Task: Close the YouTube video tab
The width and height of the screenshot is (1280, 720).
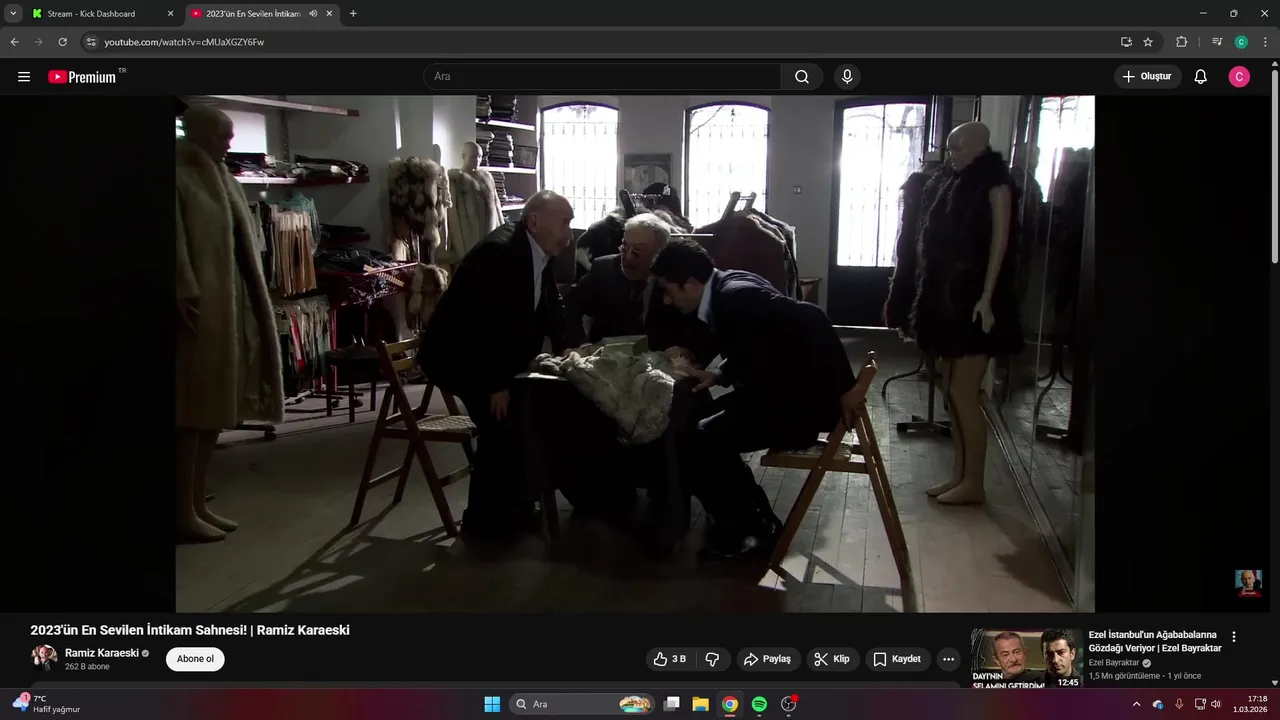Action: (329, 14)
